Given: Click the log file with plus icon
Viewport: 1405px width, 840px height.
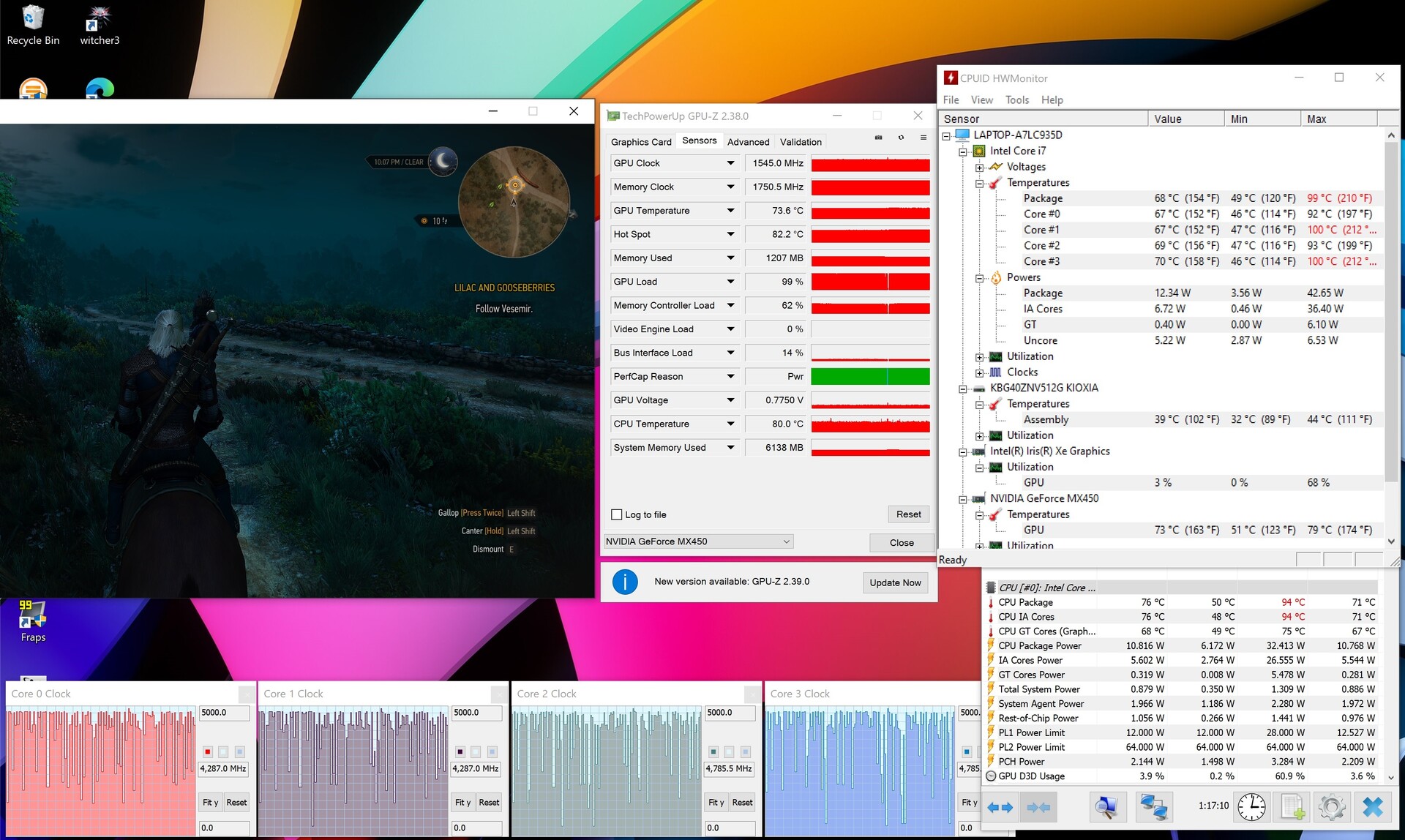Looking at the screenshot, I should click(x=1292, y=806).
